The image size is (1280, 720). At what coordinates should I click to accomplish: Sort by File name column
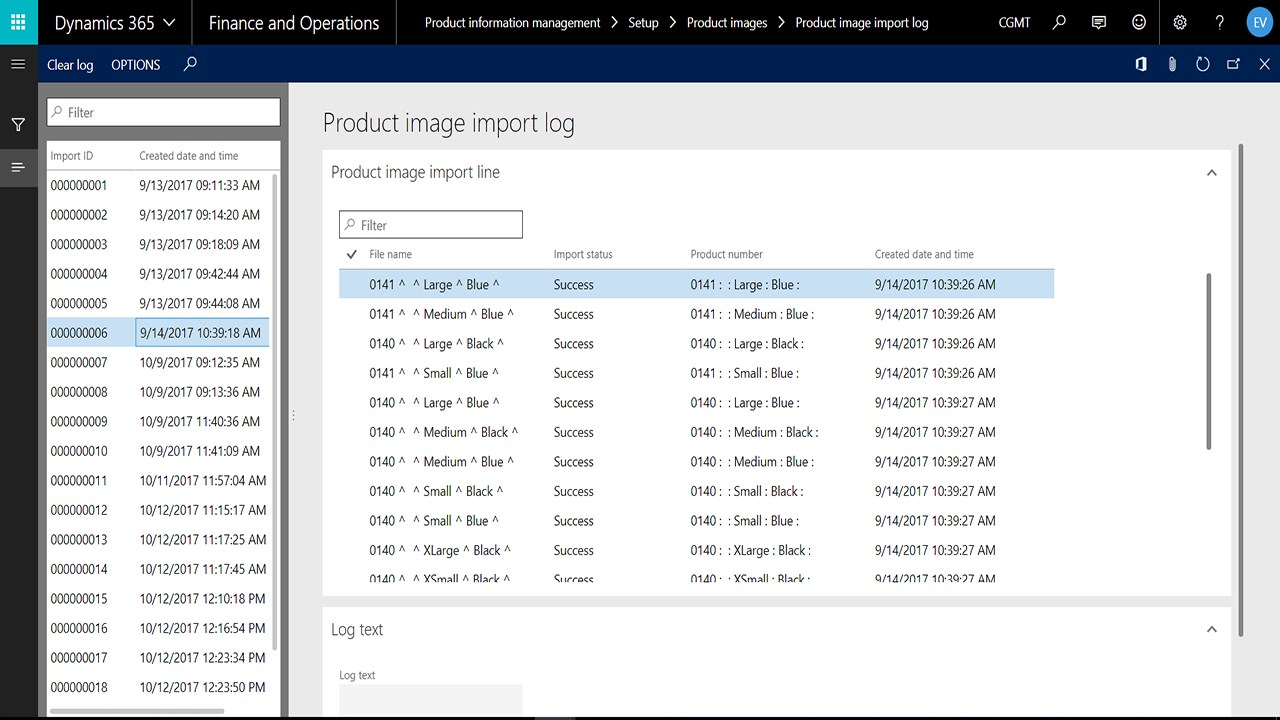tap(390, 254)
